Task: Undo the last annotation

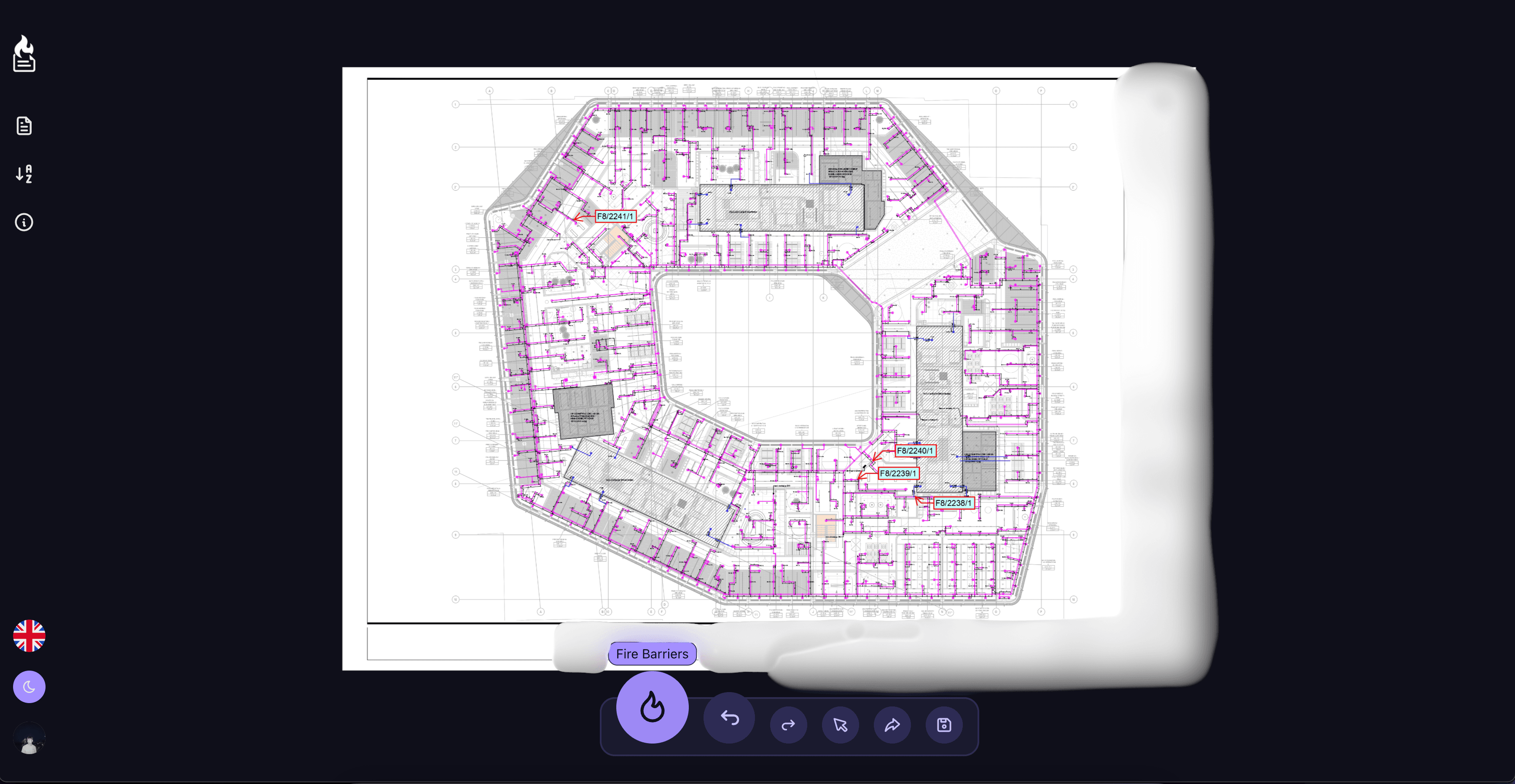Action: pyautogui.click(x=729, y=724)
